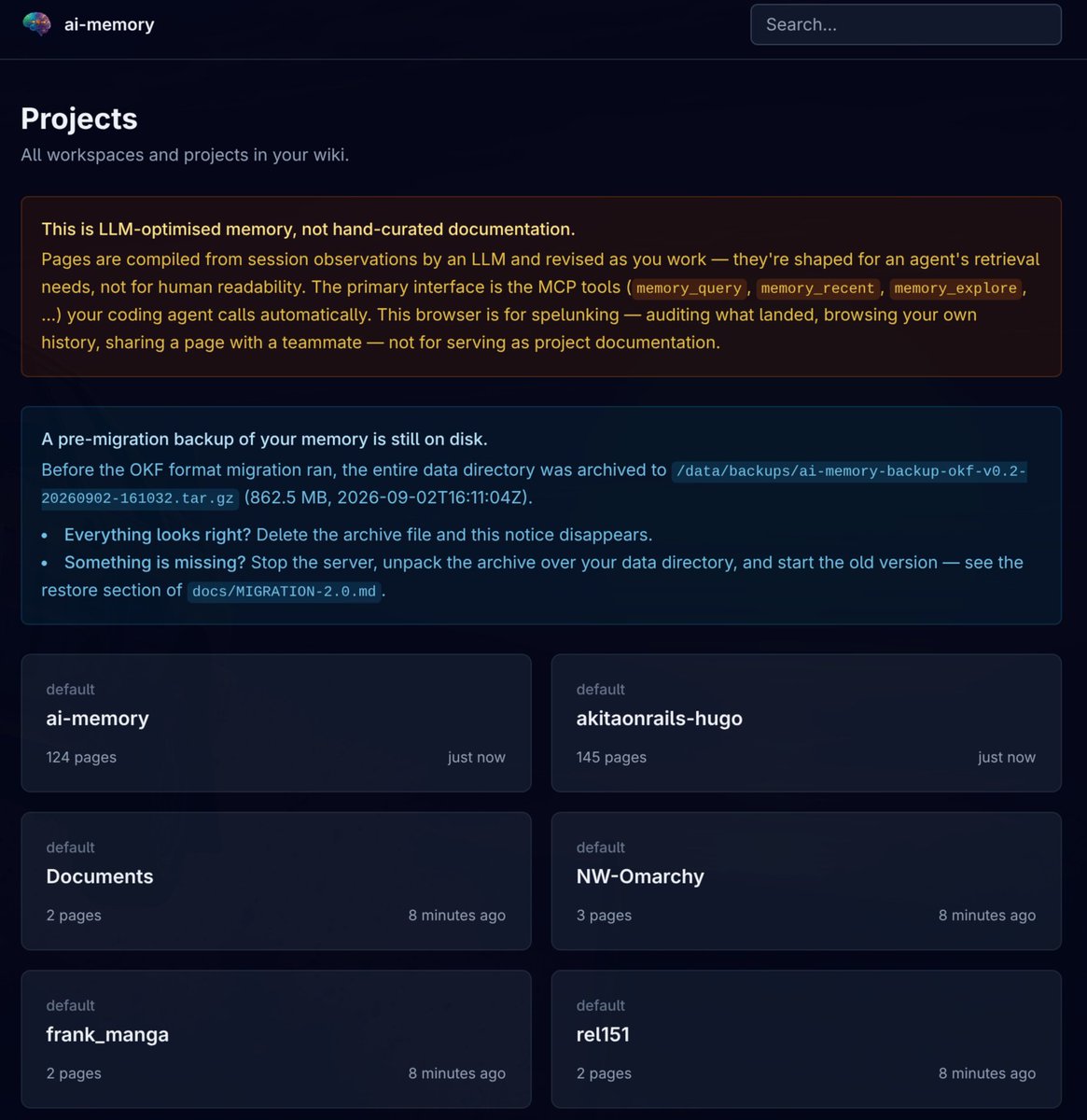Click the Projects page heading
The height and width of the screenshot is (1120, 1087).
point(79,119)
